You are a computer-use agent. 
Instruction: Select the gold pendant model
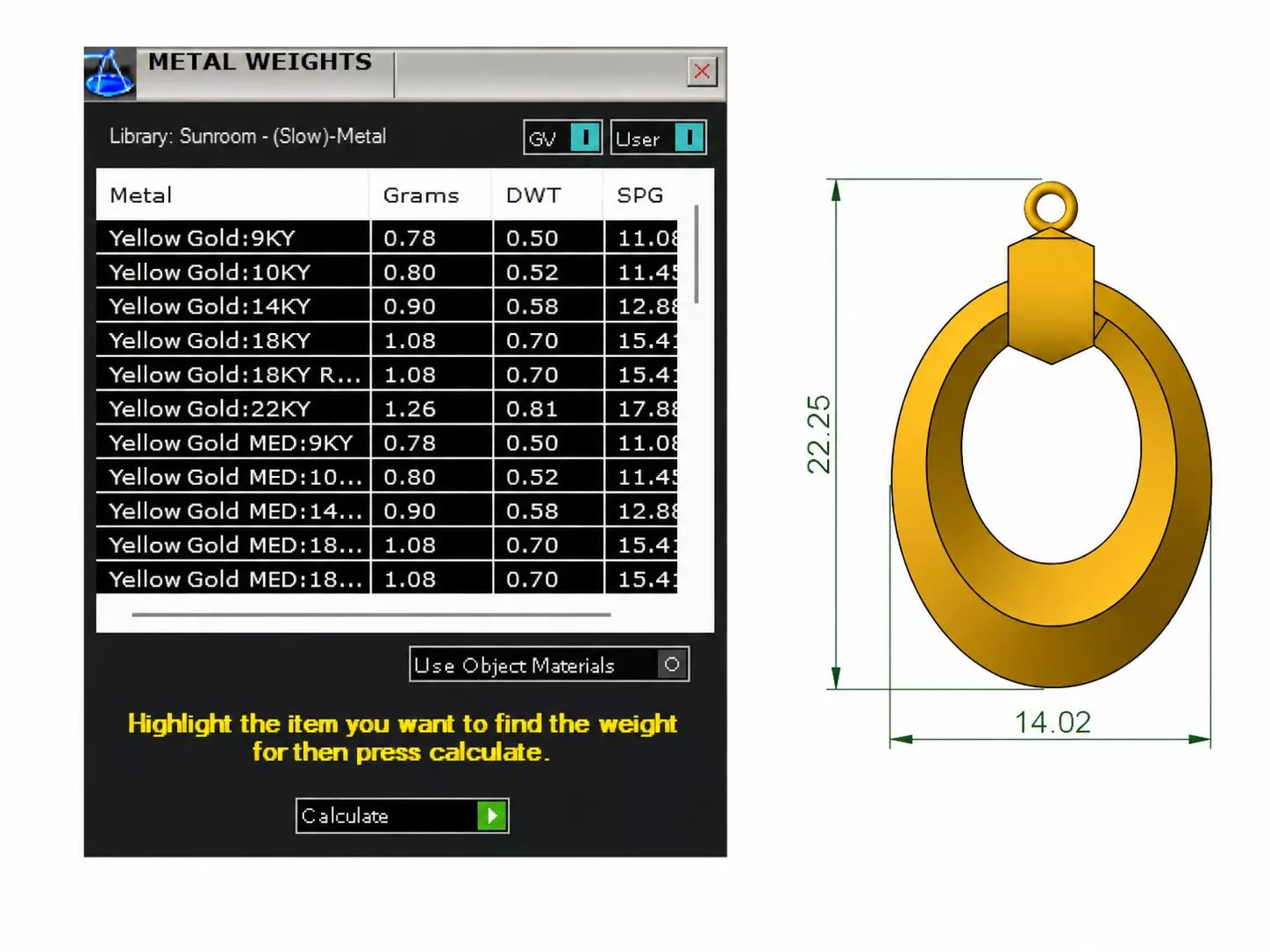point(1052,434)
